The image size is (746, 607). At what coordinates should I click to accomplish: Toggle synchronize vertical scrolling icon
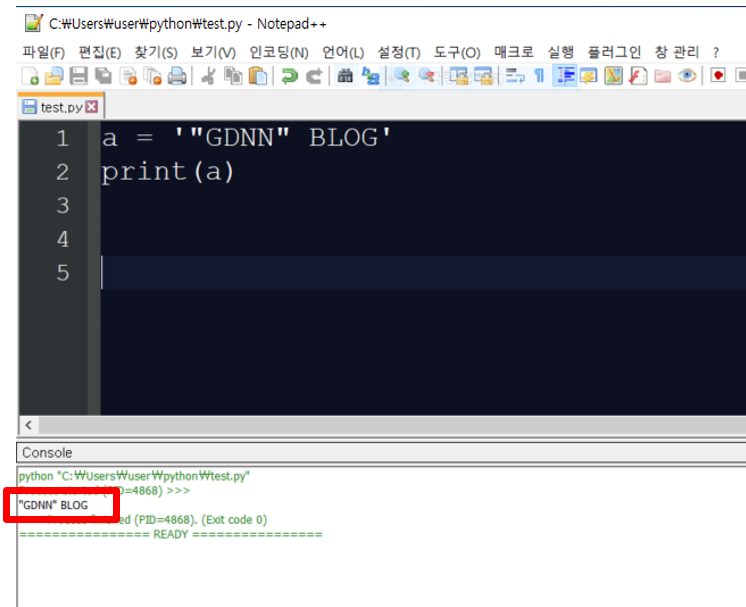tap(459, 76)
